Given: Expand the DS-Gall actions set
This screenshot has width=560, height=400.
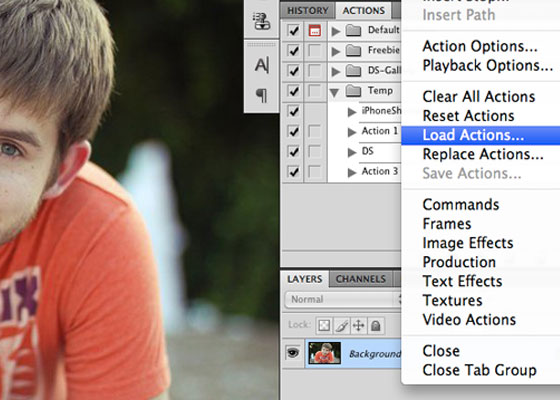Looking at the screenshot, I should (x=335, y=71).
